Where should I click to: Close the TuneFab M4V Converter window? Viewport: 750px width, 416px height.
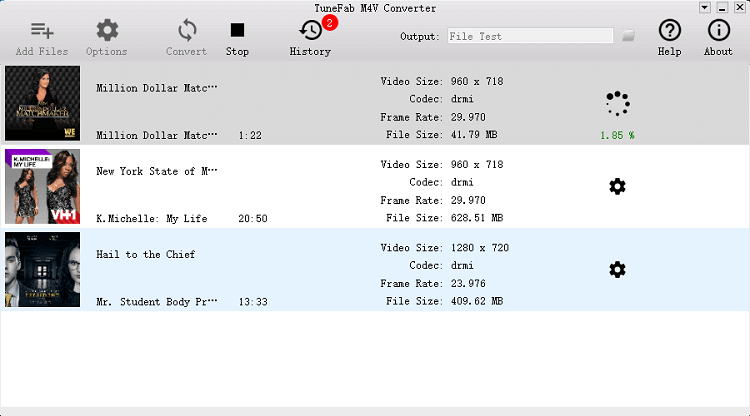pyautogui.click(x=739, y=8)
